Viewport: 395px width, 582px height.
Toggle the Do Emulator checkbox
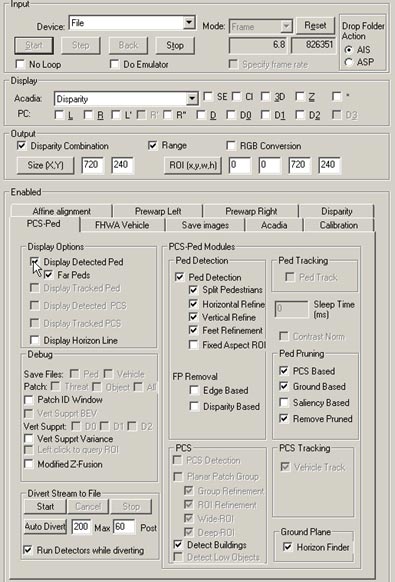click(115, 64)
